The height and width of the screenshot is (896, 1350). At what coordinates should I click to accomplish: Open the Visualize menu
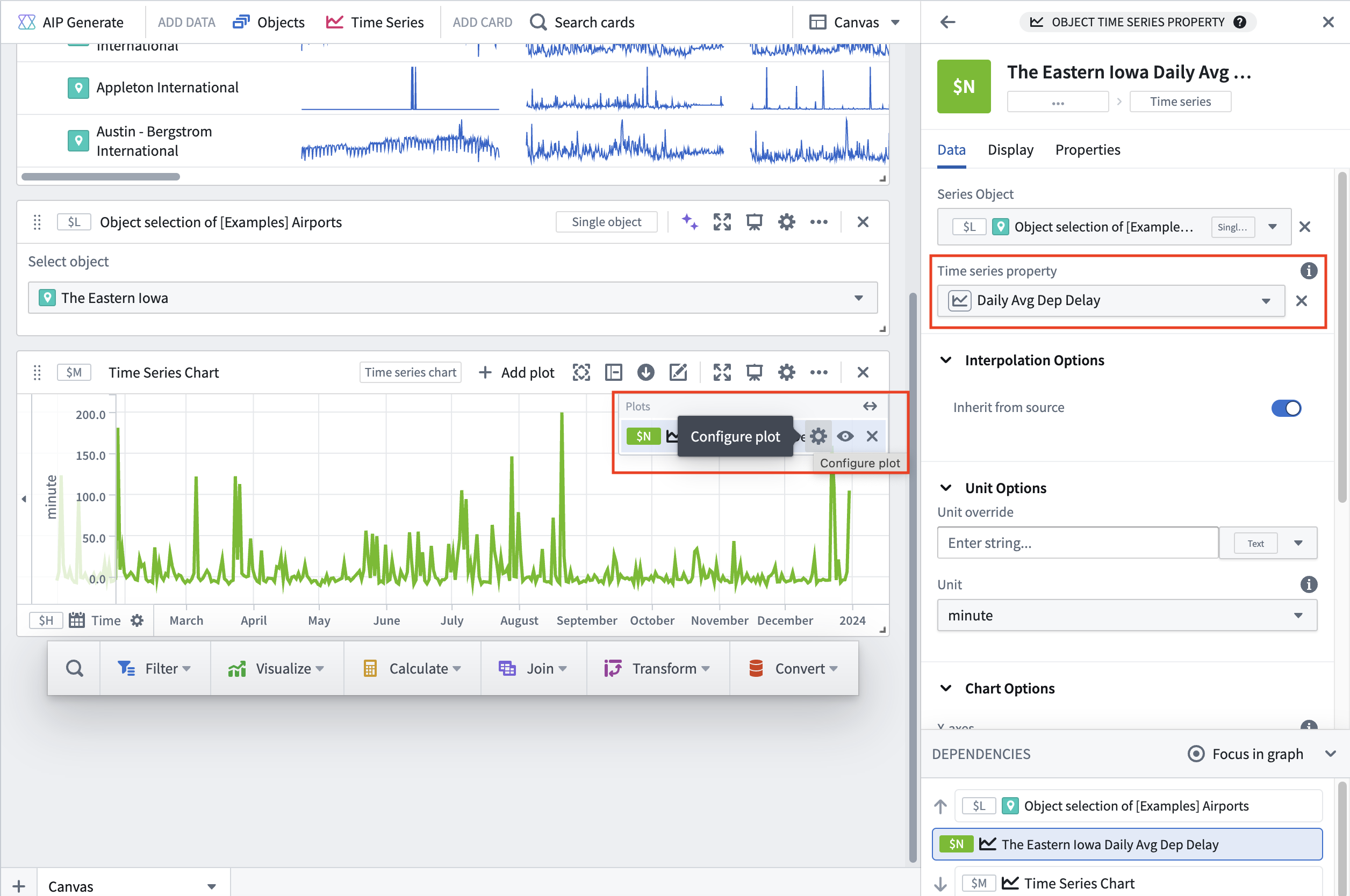coord(277,668)
